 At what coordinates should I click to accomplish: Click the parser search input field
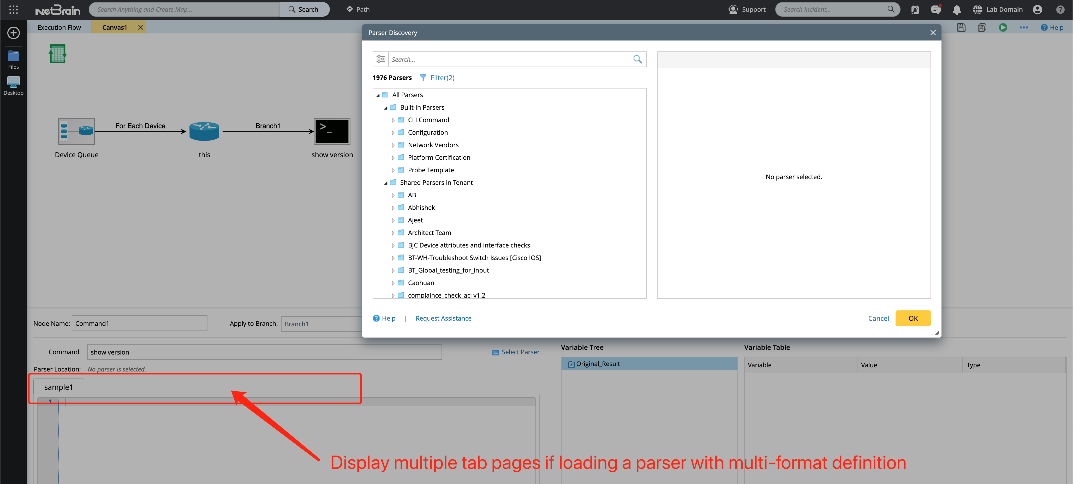(510, 60)
